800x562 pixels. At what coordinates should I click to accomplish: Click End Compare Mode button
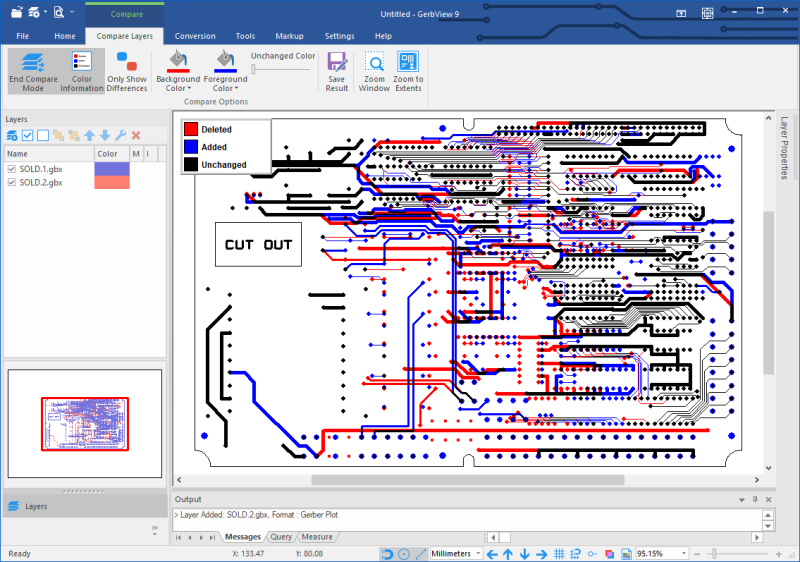[33, 71]
